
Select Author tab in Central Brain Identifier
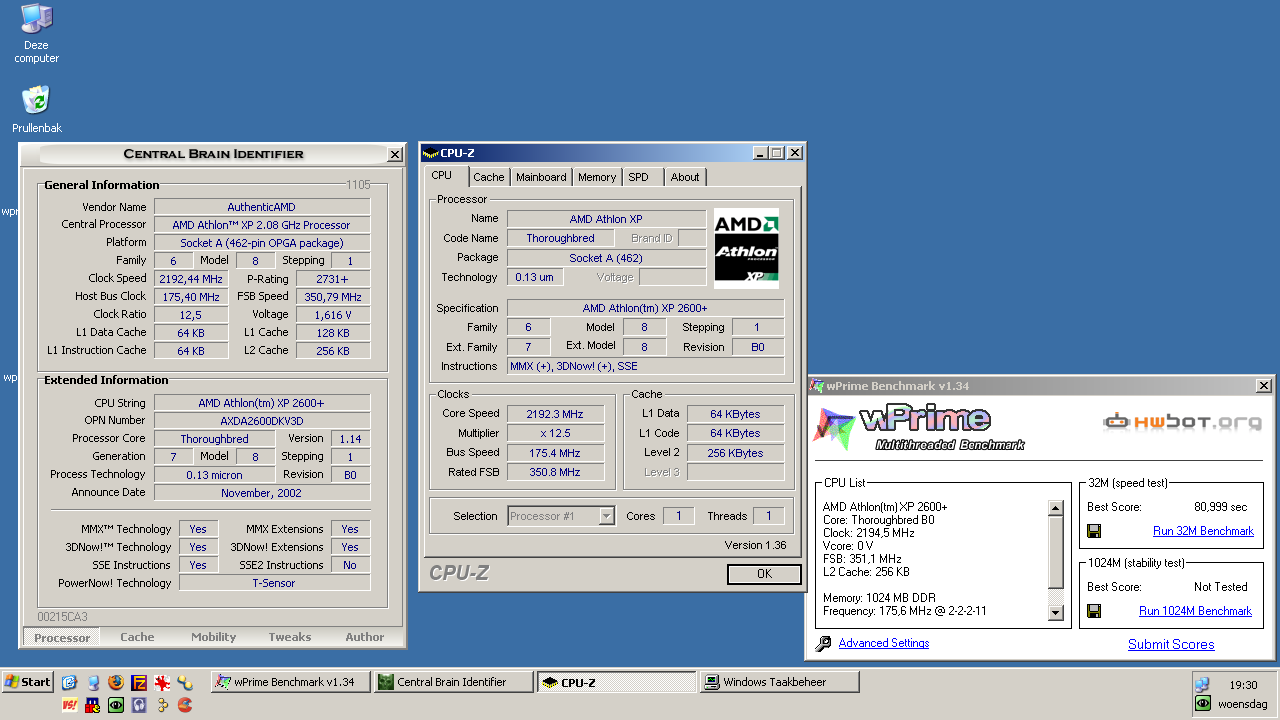tap(365, 637)
